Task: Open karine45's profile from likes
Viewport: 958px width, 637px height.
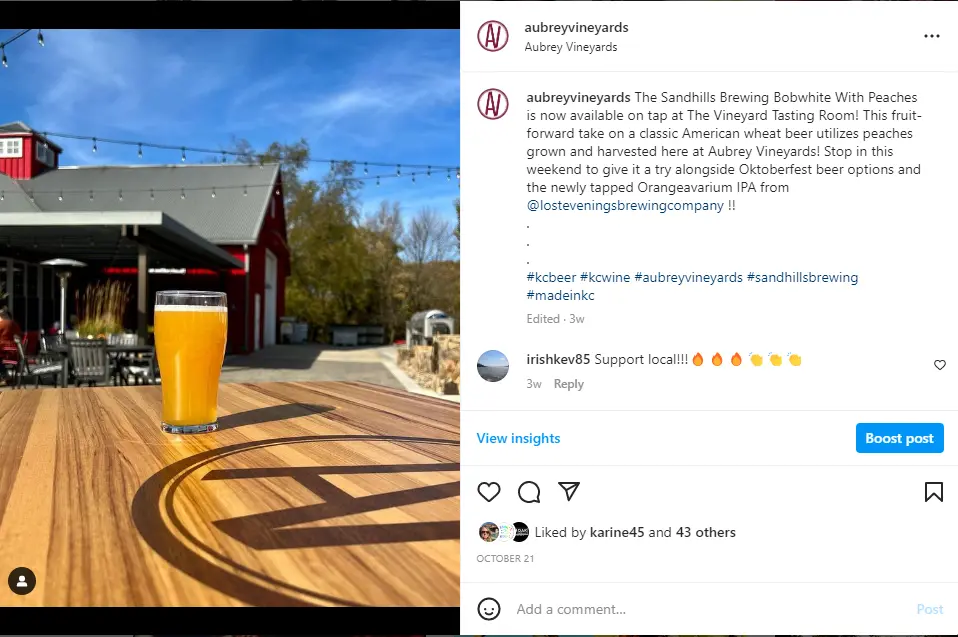Action: click(616, 533)
